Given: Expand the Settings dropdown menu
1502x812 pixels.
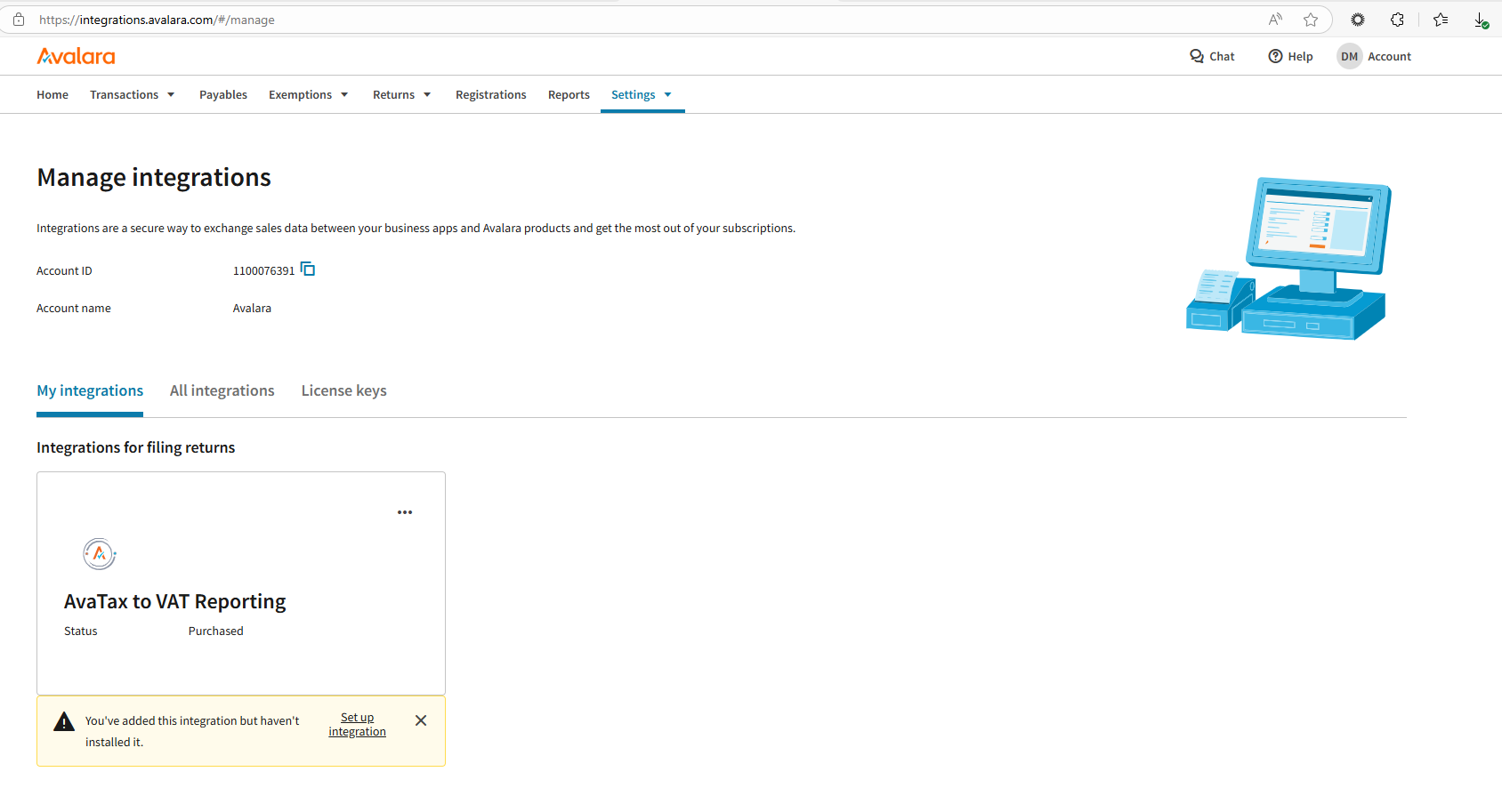Looking at the screenshot, I should tap(642, 94).
